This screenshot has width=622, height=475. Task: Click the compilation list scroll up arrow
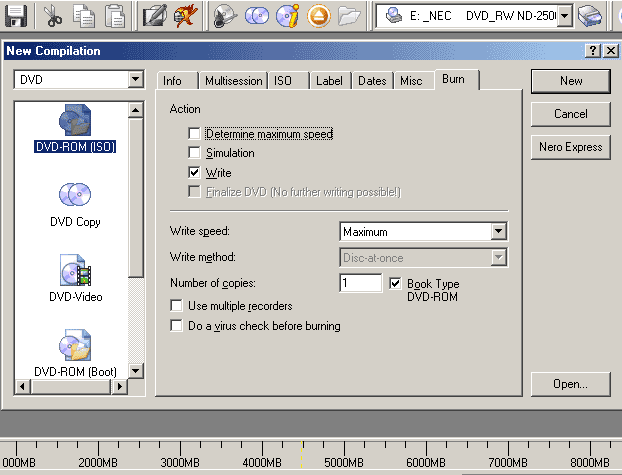[136, 110]
